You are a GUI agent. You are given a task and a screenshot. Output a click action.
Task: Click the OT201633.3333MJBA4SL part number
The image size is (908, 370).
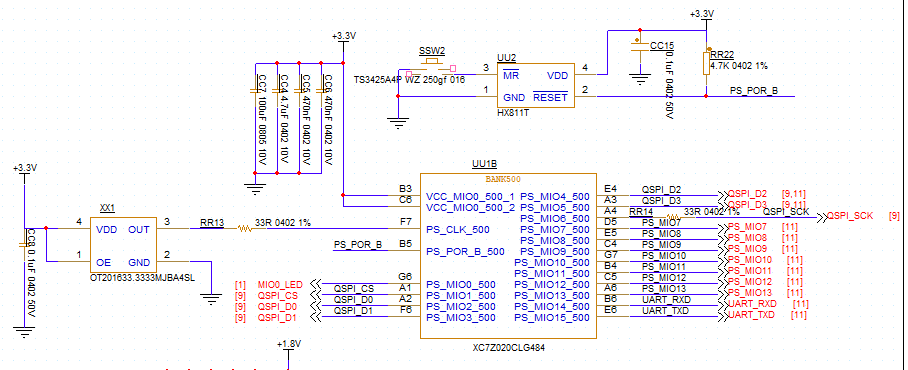coord(143,277)
